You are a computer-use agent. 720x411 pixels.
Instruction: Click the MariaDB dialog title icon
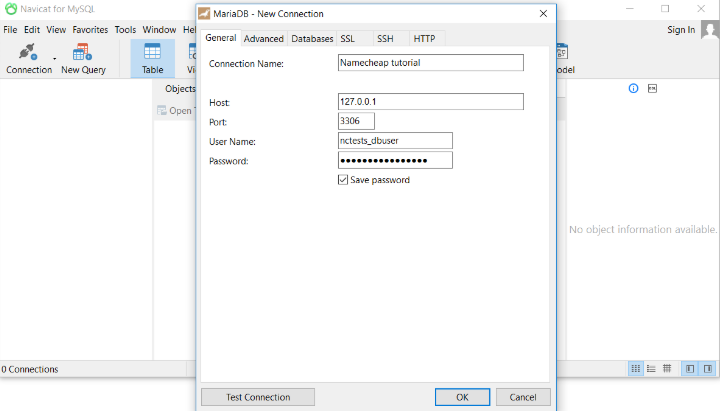click(x=204, y=14)
